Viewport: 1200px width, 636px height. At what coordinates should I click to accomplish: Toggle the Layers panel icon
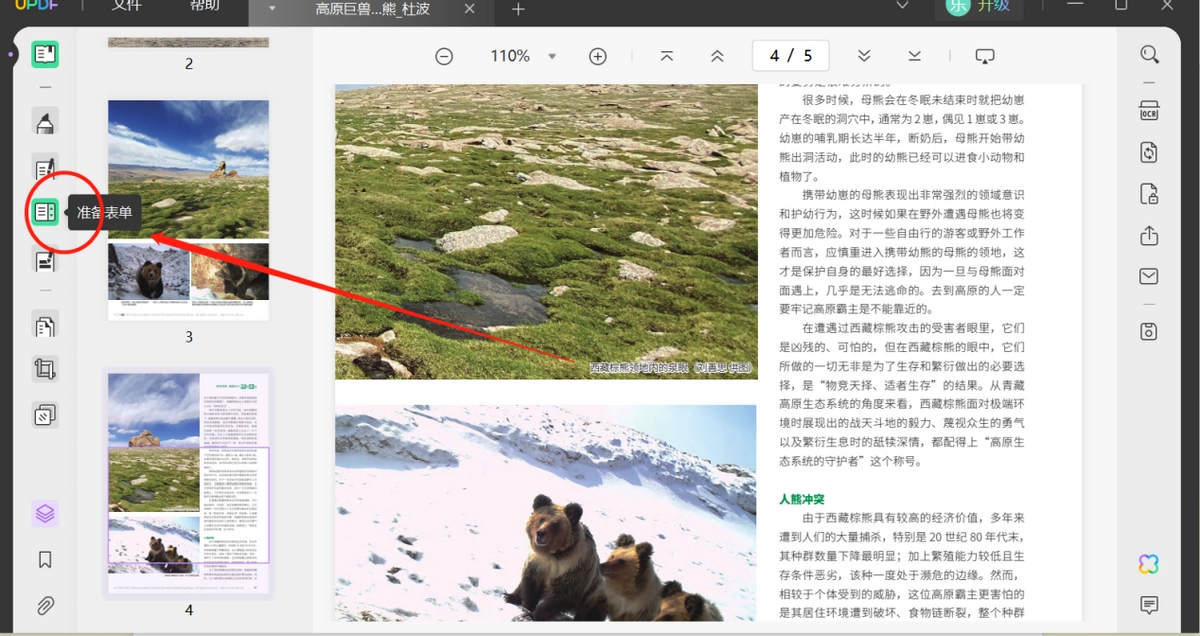(x=45, y=514)
